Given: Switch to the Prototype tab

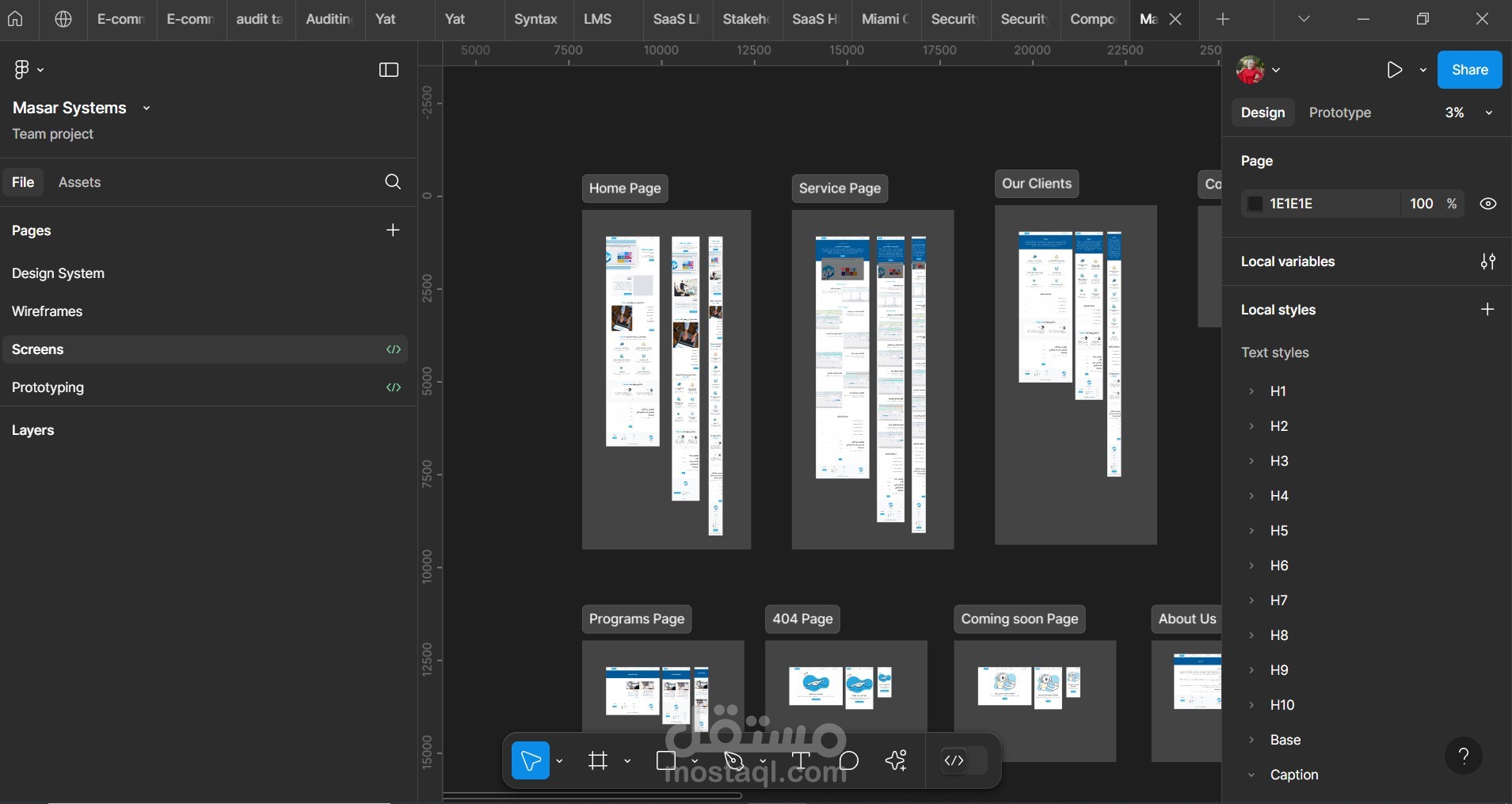Looking at the screenshot, I should pyautogui.click(x=1340, y=112).
